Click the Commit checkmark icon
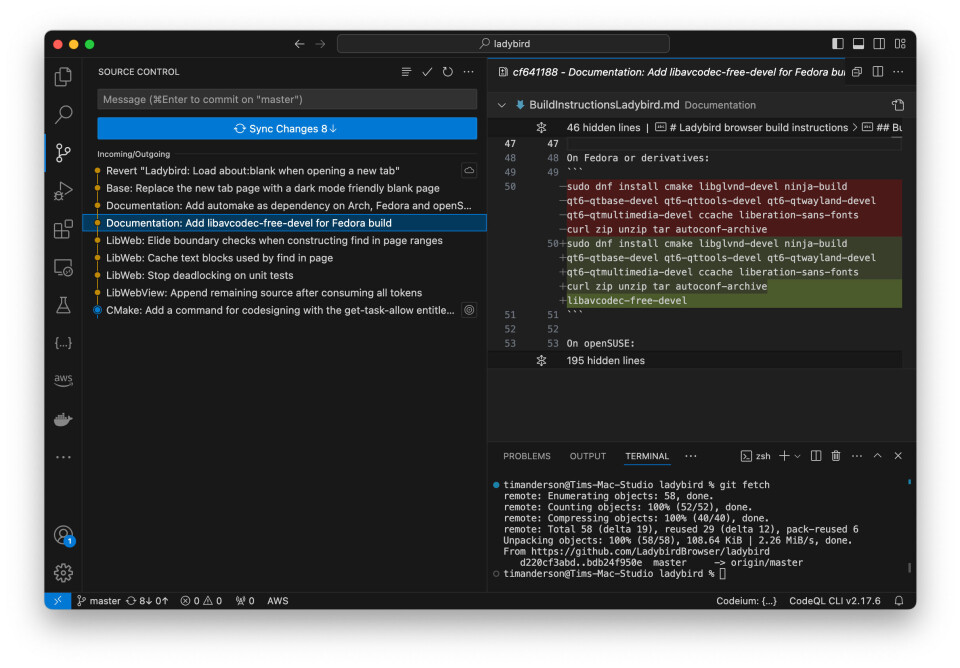960x668 pixels. click(x=427, y=72)
